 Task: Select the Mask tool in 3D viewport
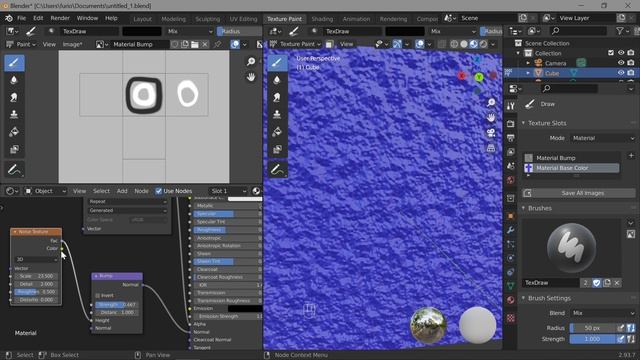click(x=277, y=149)
